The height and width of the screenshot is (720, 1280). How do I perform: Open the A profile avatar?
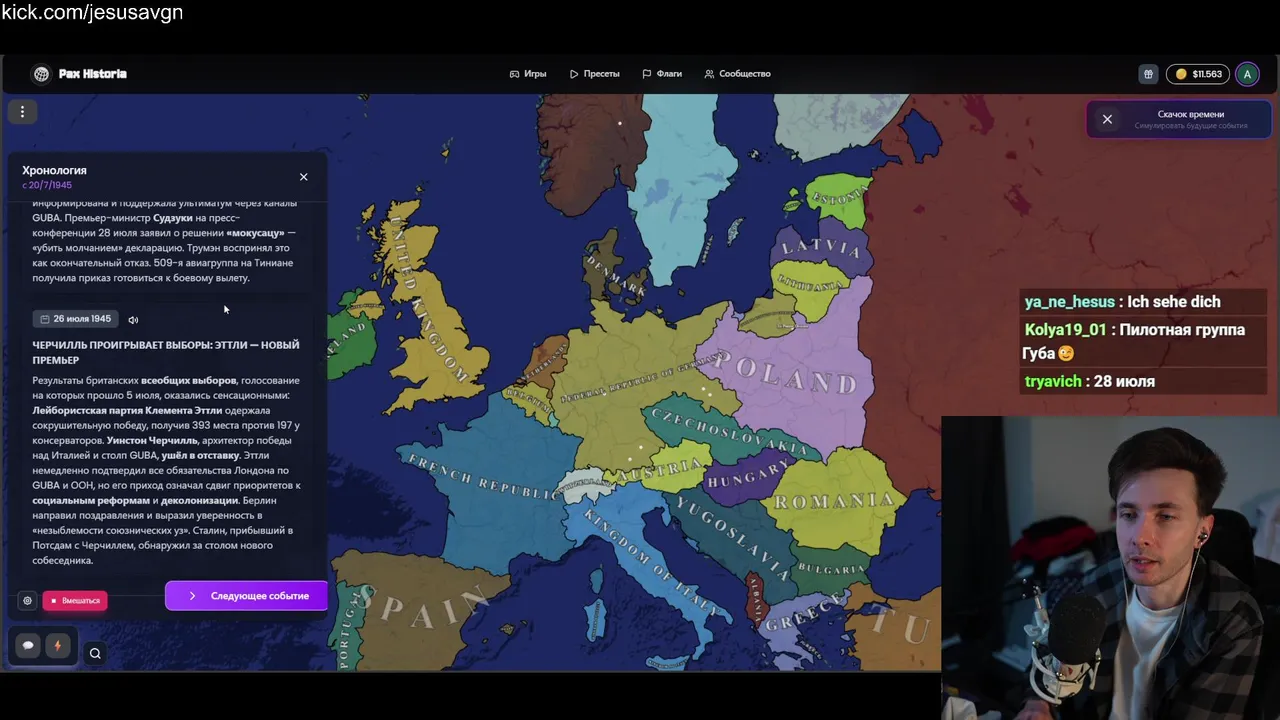pos(1247,74)
